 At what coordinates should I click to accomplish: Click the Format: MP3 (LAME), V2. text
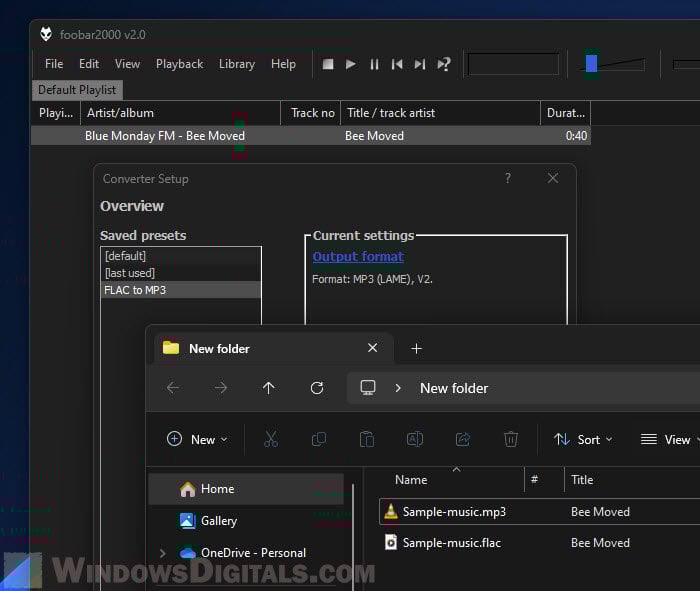pos(372,279)
